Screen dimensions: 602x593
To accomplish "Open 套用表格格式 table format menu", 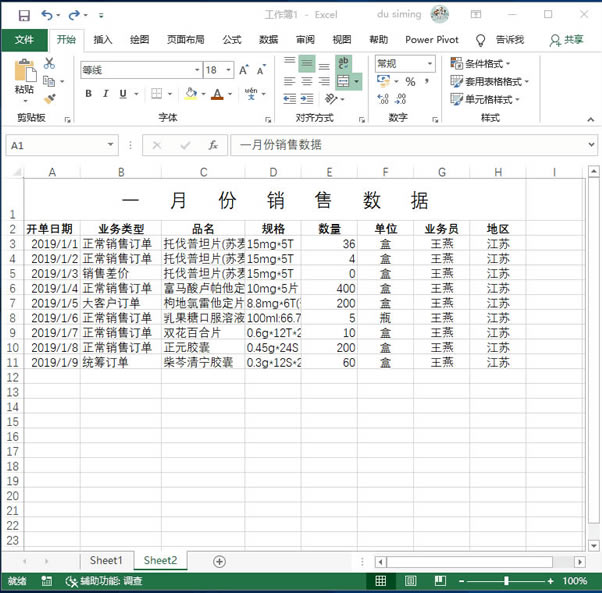I will coord(490,81).
